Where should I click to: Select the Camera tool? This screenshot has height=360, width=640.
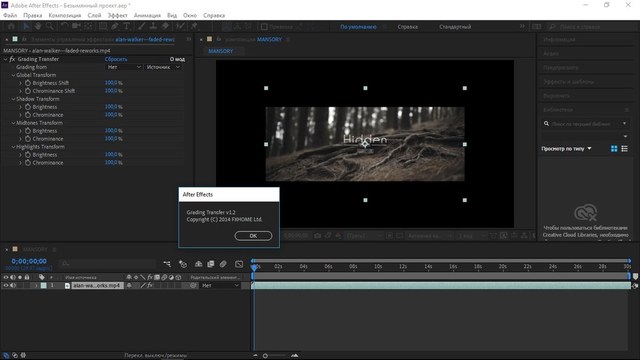pos(76,27)
